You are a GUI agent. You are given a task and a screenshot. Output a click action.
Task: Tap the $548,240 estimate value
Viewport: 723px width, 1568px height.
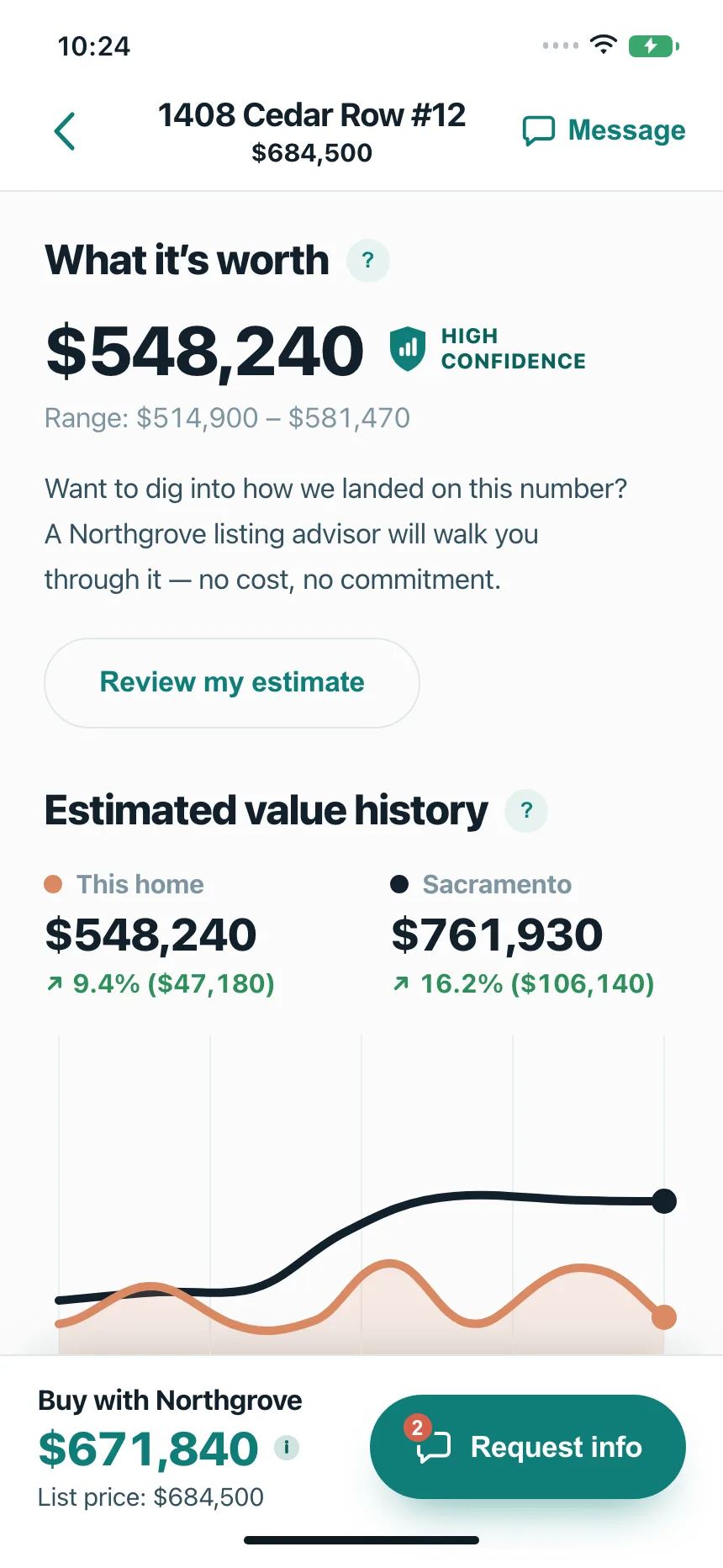coord(204,351)
